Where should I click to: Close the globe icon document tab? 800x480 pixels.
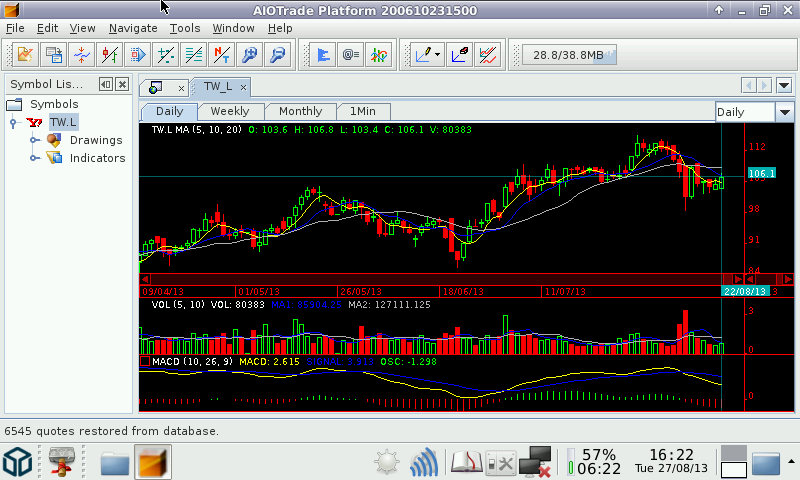click(x=181, y=88)
